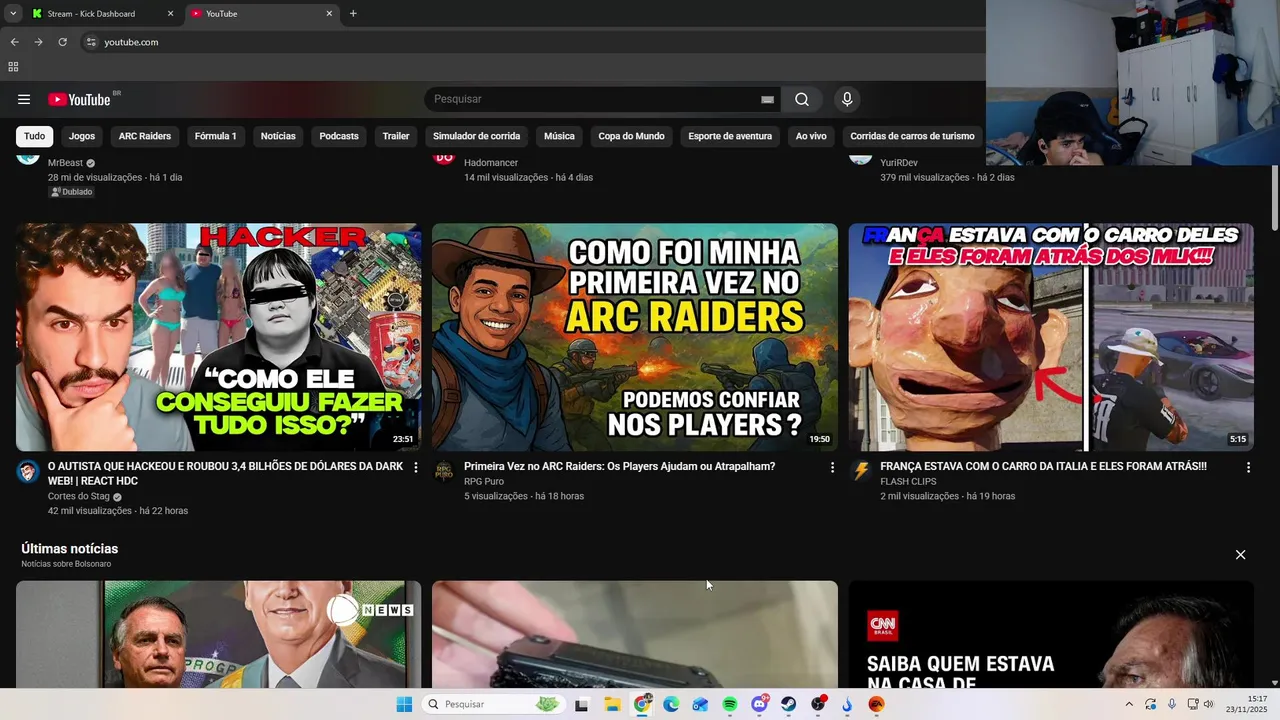Visit the RPG Puro channel name
Screen dimensions: 1280x720
pyautogui.click(x=484, y=481)
